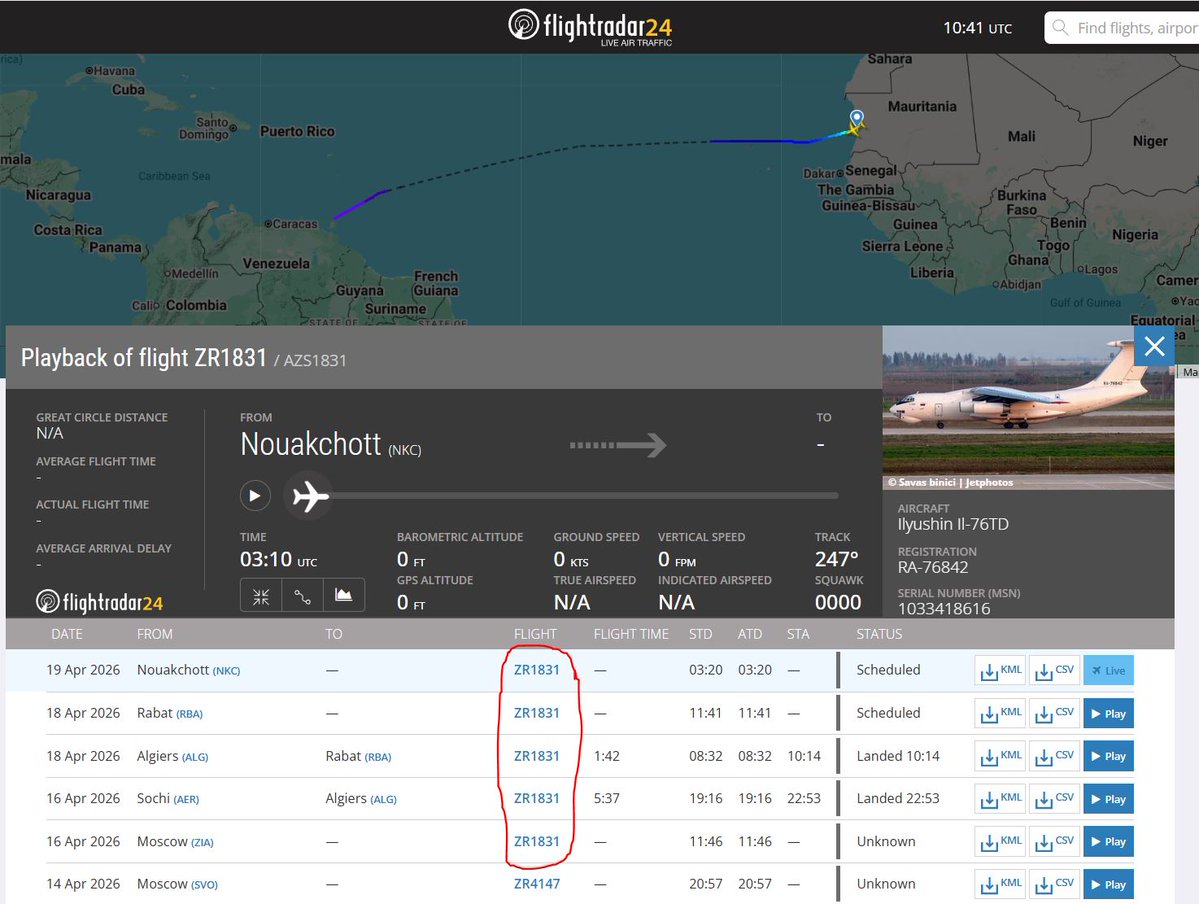Open flight link ZR4147
This screenshot has width=1199, height=904.
click(x=536, y=884)
